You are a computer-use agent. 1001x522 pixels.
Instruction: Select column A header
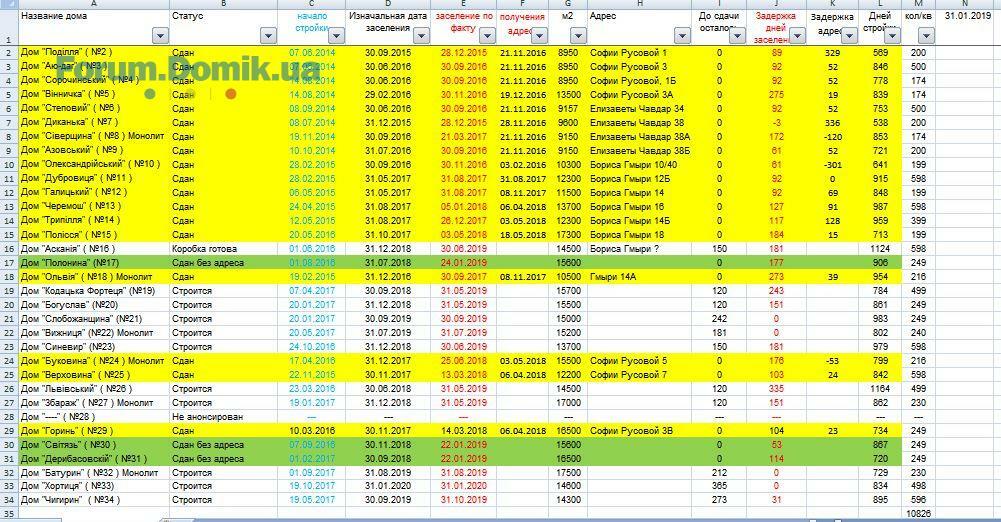pyautogui.click(x=94, y=4)
